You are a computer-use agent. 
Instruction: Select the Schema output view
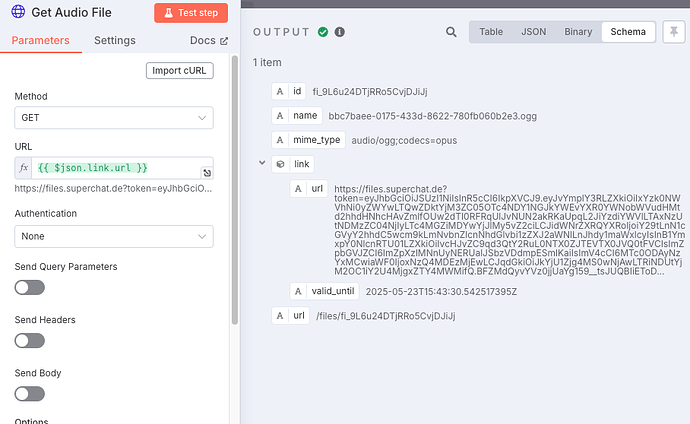[x=628, y=32]
